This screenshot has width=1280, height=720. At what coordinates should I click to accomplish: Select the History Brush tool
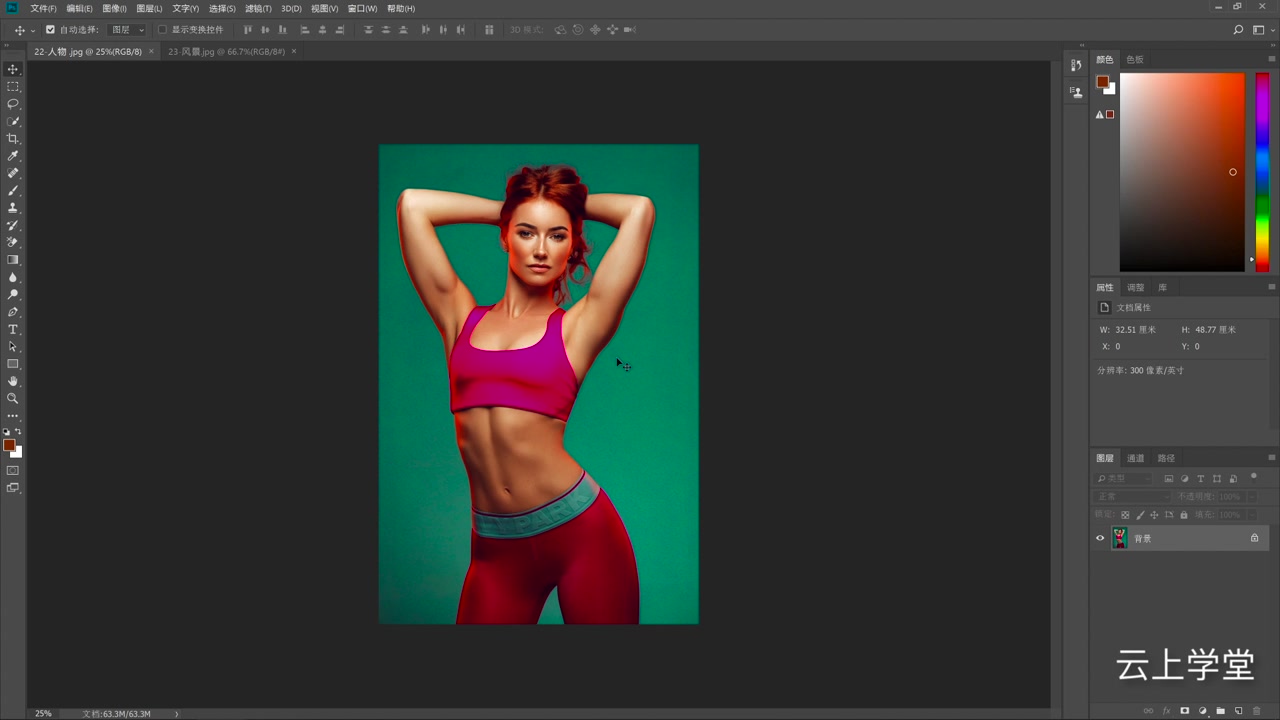13,225
